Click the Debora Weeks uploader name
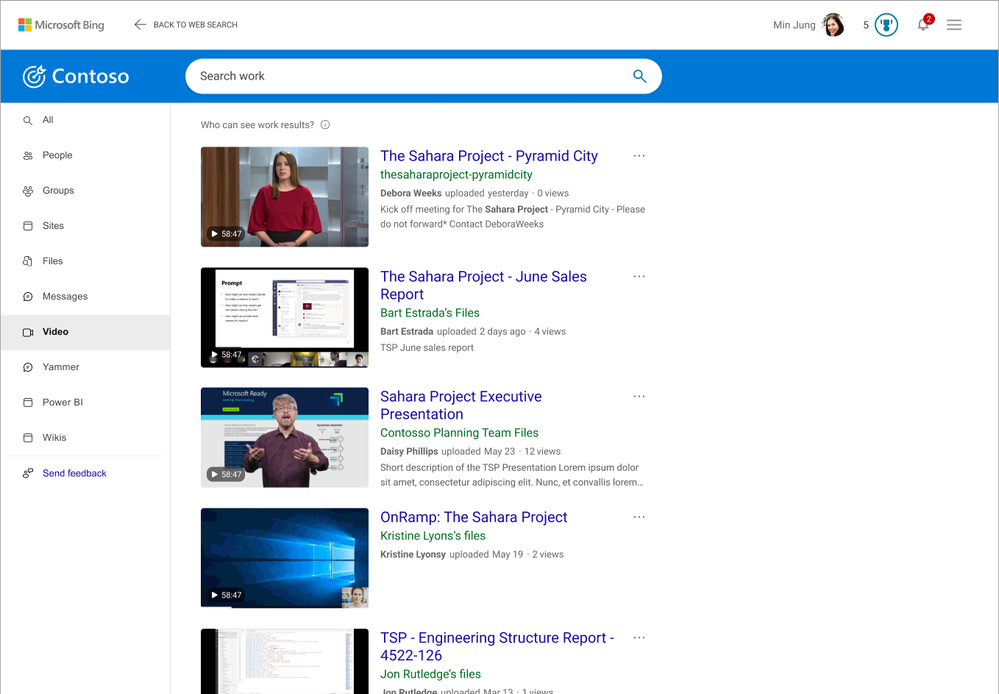 tap(411, 193)
